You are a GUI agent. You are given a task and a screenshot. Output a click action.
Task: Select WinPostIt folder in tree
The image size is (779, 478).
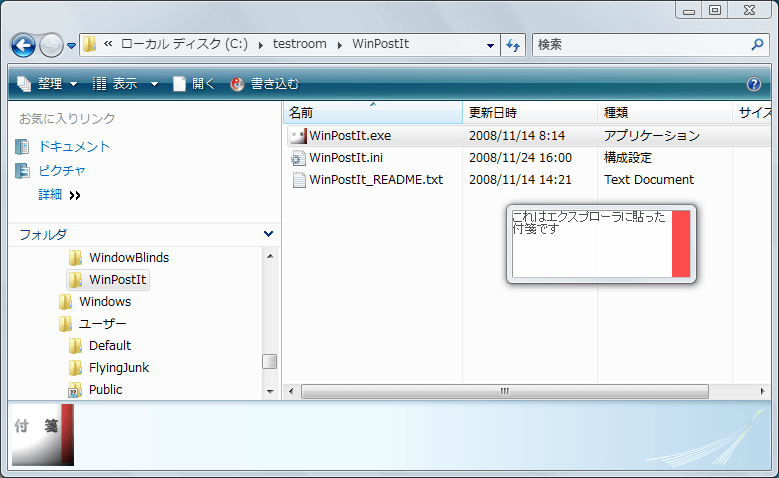(x=108, y=279)
